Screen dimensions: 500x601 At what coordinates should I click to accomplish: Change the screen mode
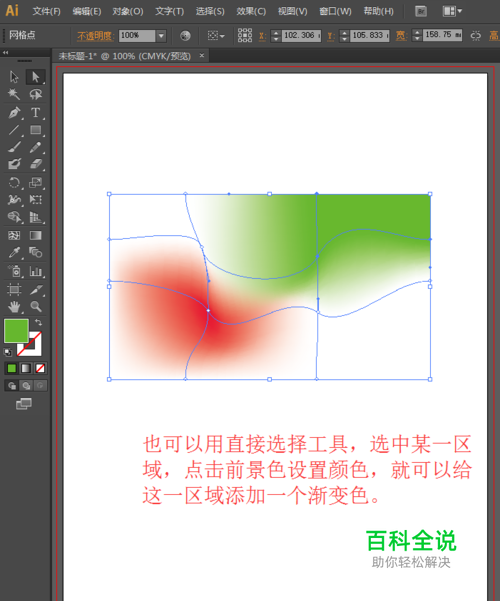click(24, 404)
